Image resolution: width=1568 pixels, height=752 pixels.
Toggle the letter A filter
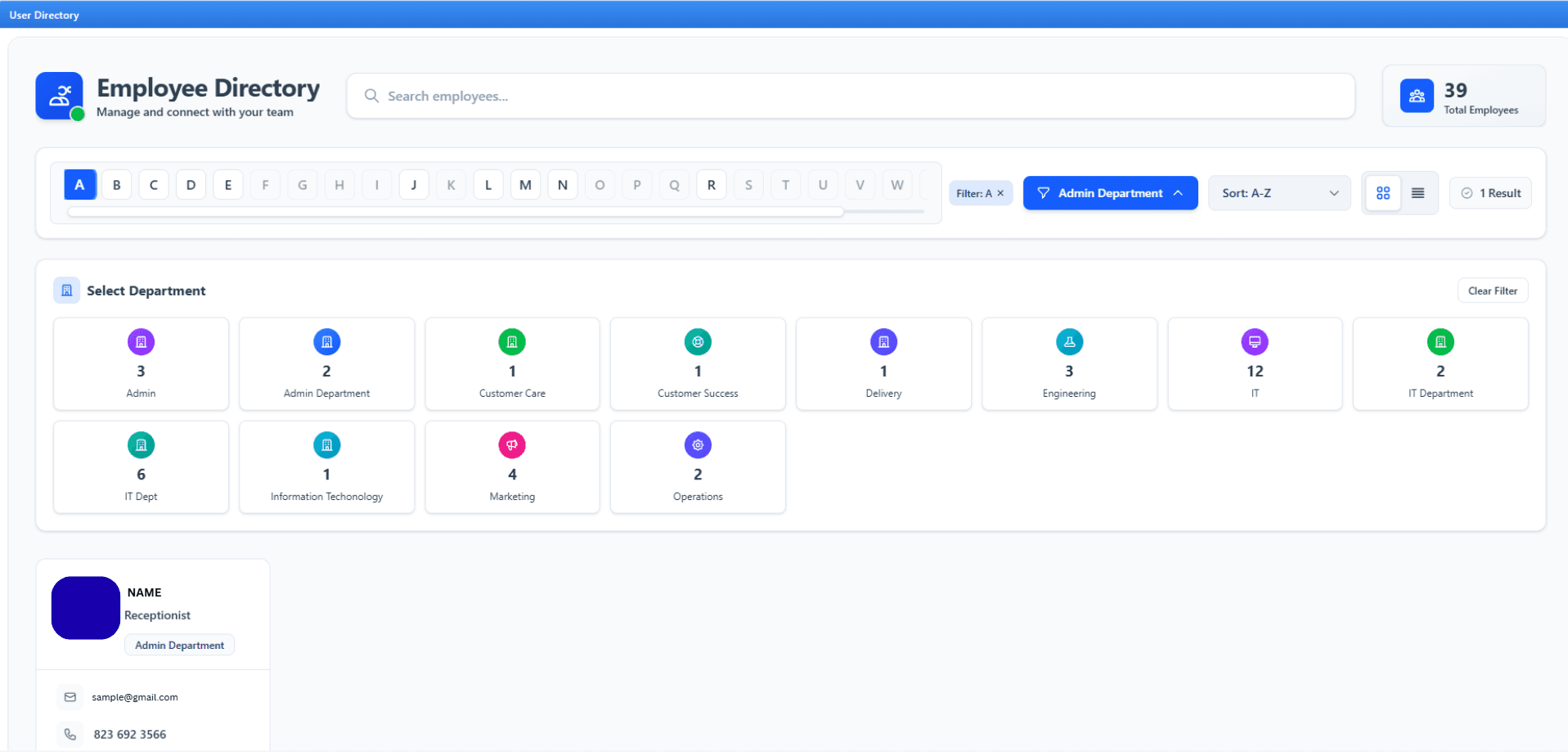[x=79, y=184]
